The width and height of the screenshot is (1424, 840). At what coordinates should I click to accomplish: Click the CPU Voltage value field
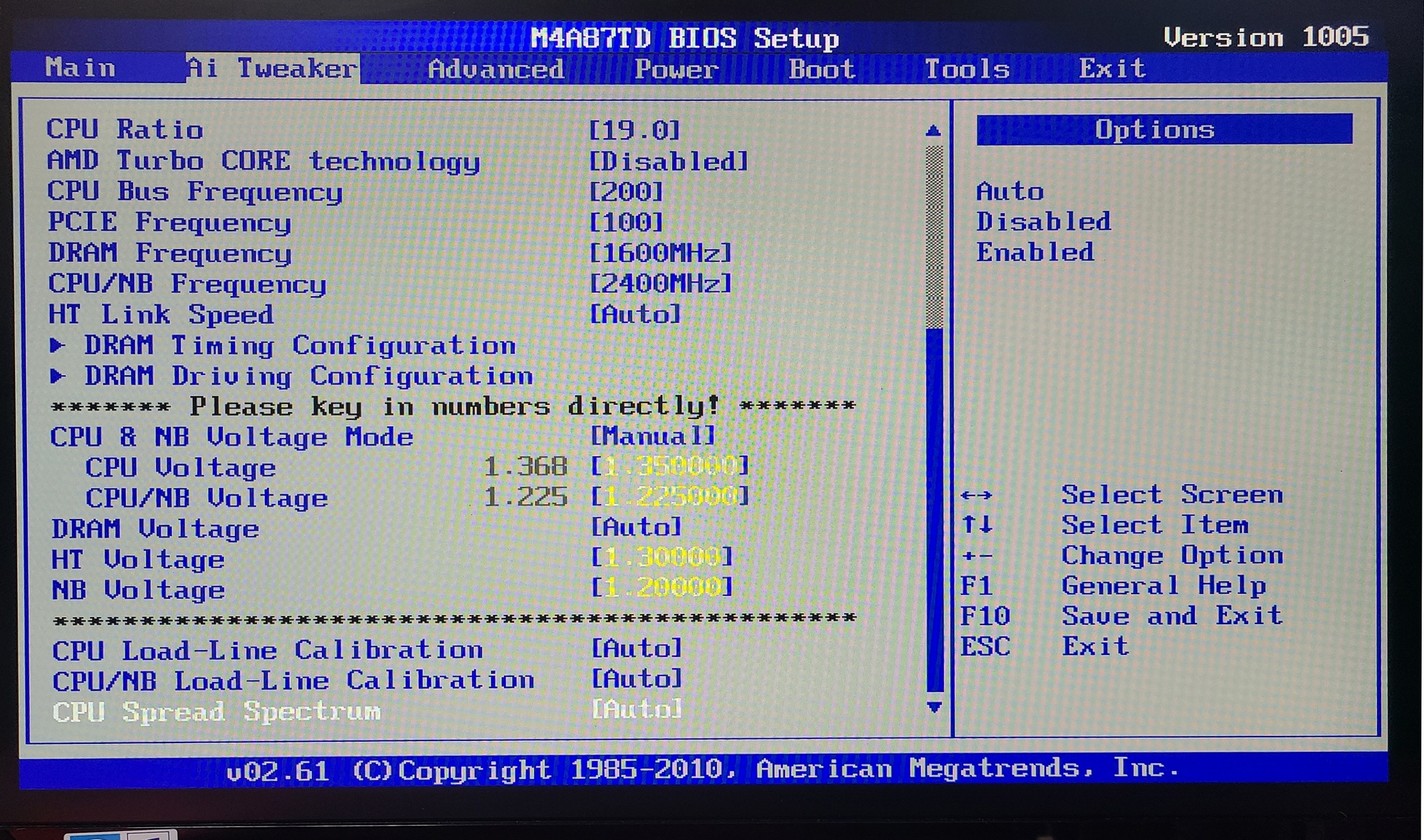(x=669, y=466)
